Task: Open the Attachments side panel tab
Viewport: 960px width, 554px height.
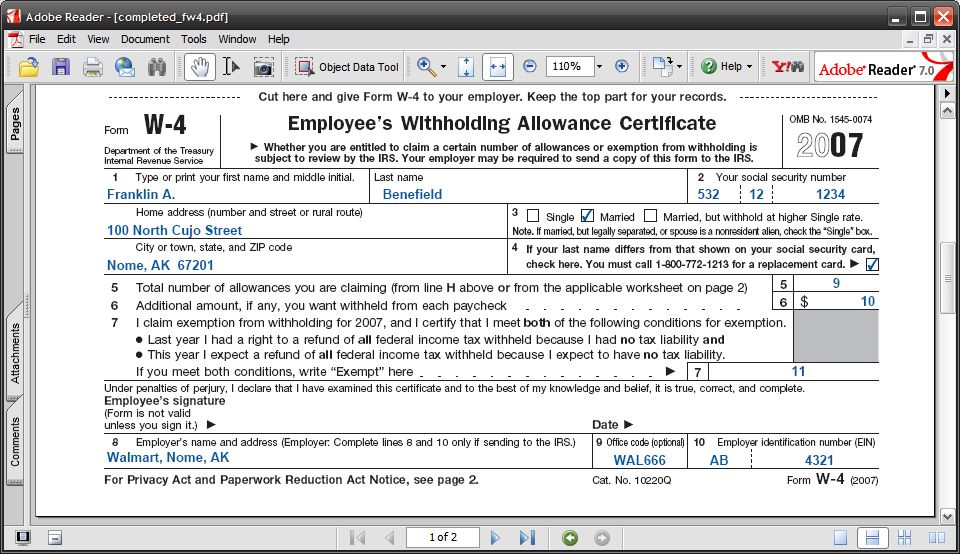Action: (15, 353)
